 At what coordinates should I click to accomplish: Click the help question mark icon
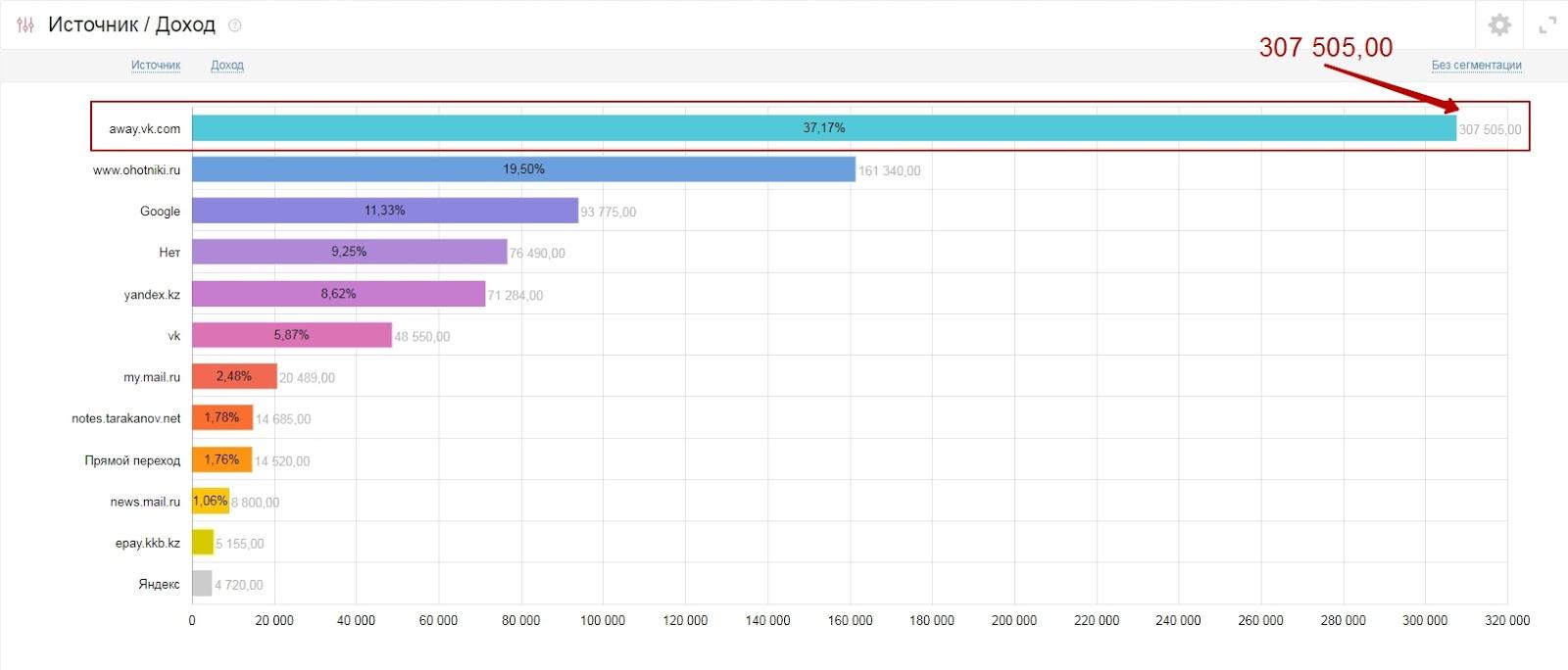click(234, 25)
